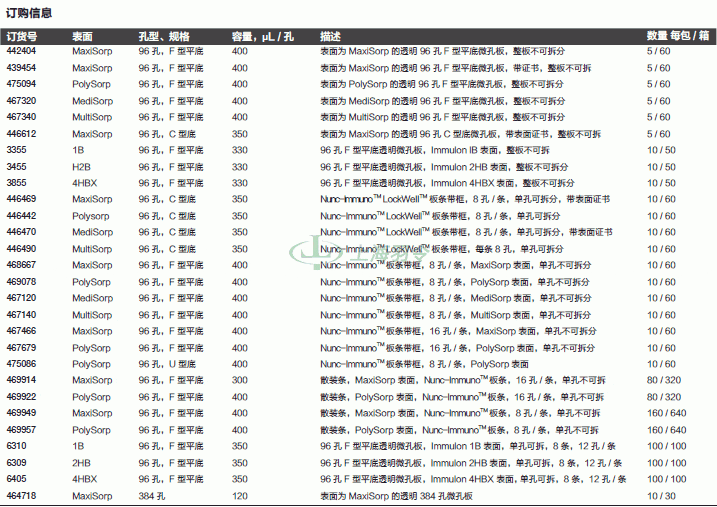Click quantity 80 / 320 in row 469914
This screenshot has width=717, height=507.
click(x=664, y=380)
